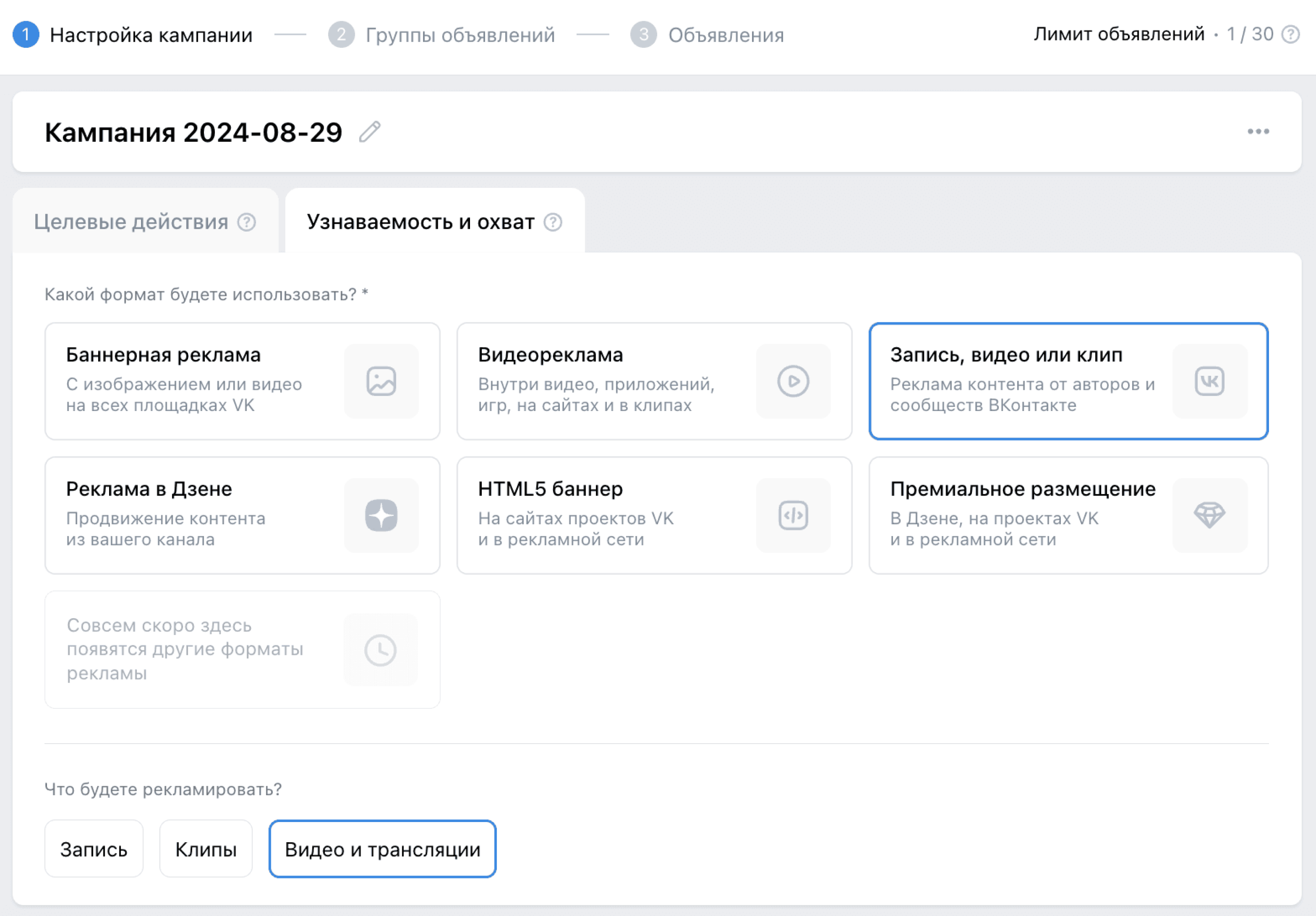The width and height of the screenshot is (1316, 916).
Task: Click the diamond icon in Премиальное размещение card
Action: pos(1210,515)
